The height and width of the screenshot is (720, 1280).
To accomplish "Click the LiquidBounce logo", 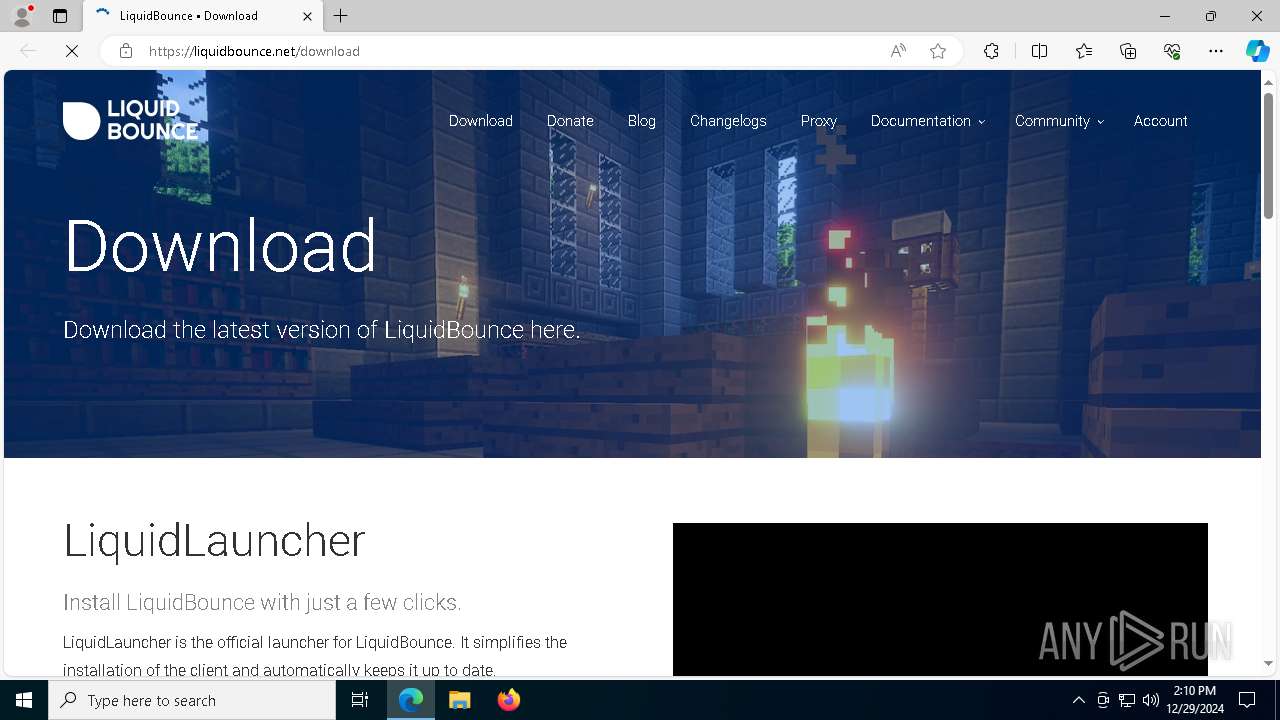I will tap(130, 121).
